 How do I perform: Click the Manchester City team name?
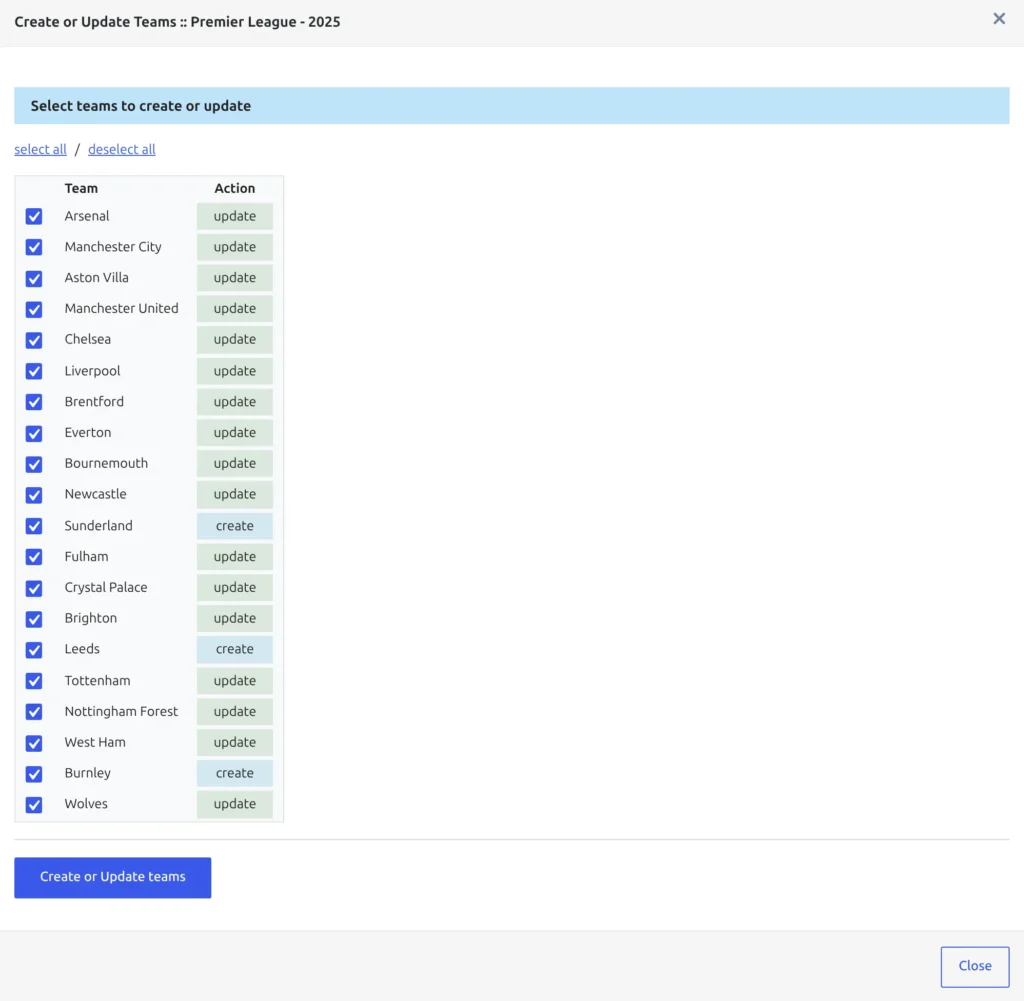(x=113, y=247)
